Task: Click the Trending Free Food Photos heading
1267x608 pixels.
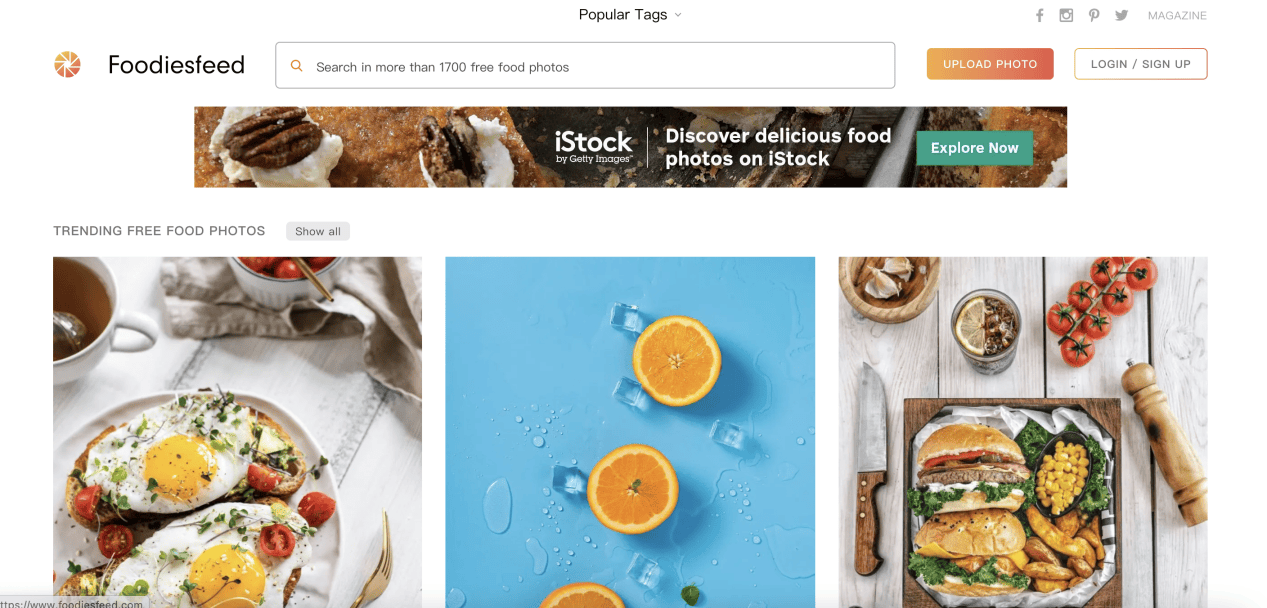Action: tap(159, 231)
